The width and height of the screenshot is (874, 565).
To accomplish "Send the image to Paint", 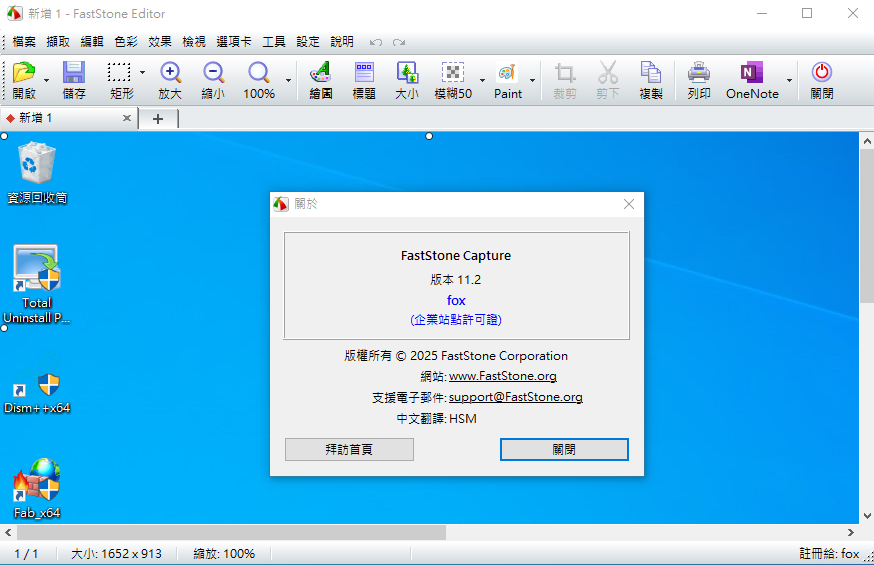I will click(508, 80).
